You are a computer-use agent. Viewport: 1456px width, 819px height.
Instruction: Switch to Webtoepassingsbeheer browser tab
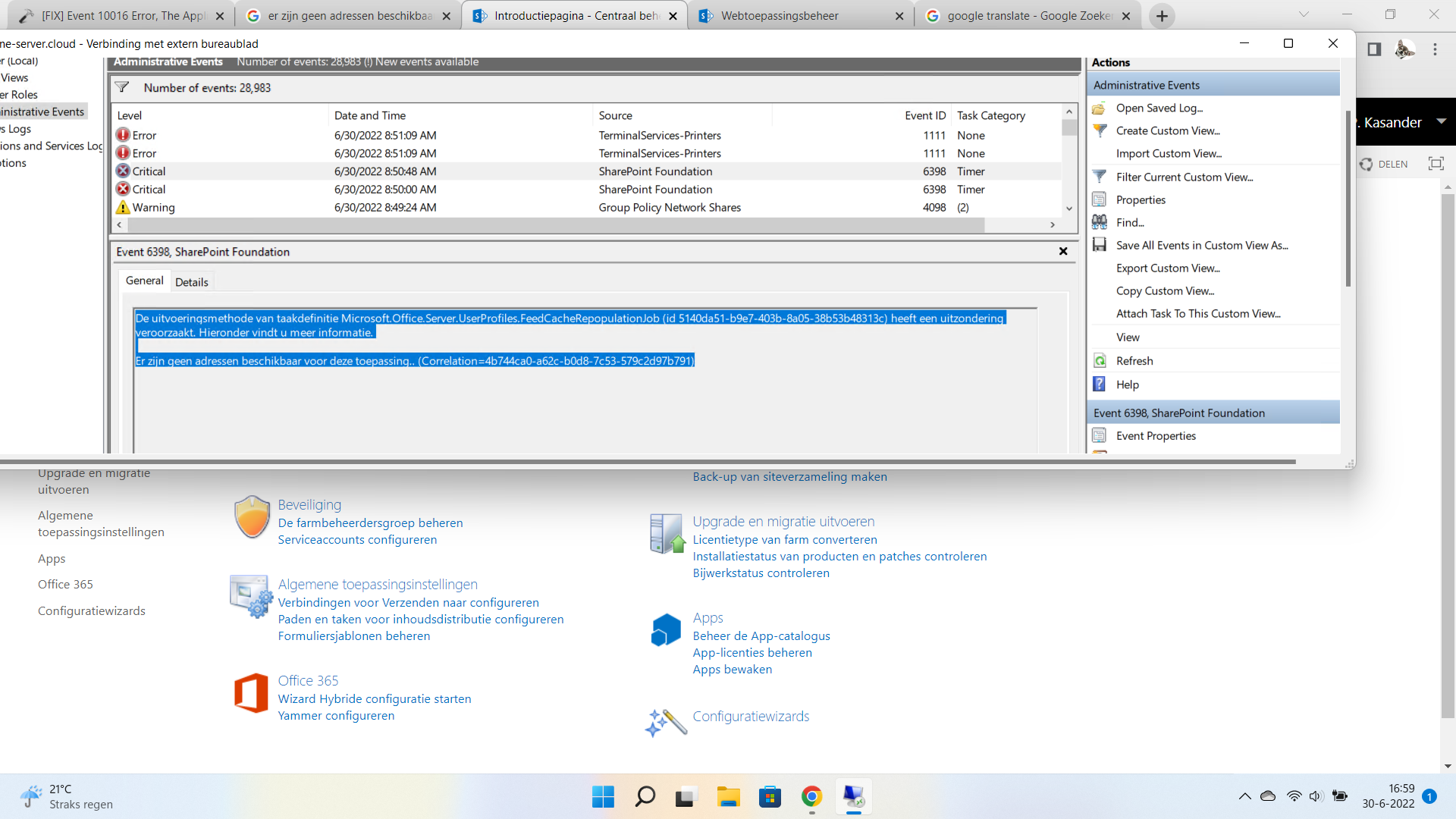780,16
